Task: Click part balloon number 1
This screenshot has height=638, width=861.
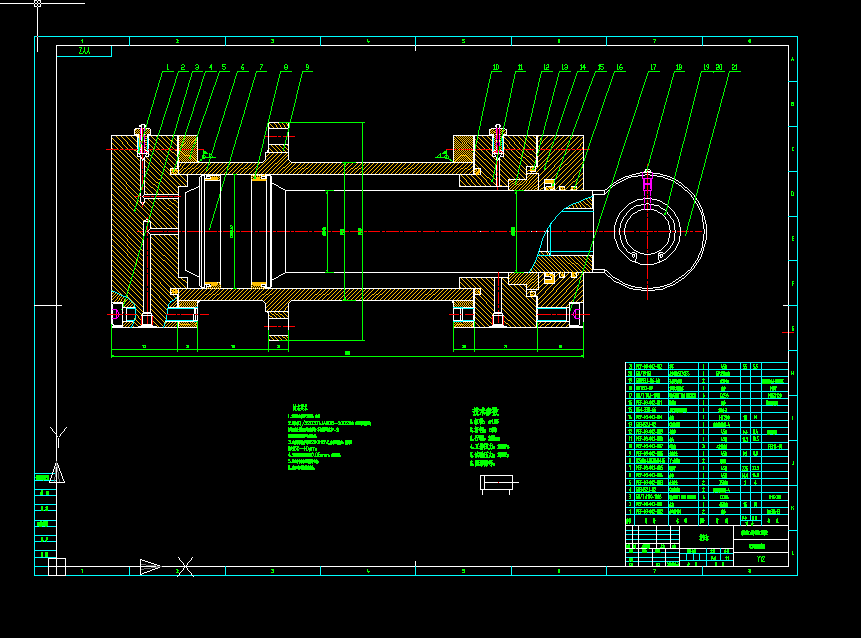Action: pos(167,68)
